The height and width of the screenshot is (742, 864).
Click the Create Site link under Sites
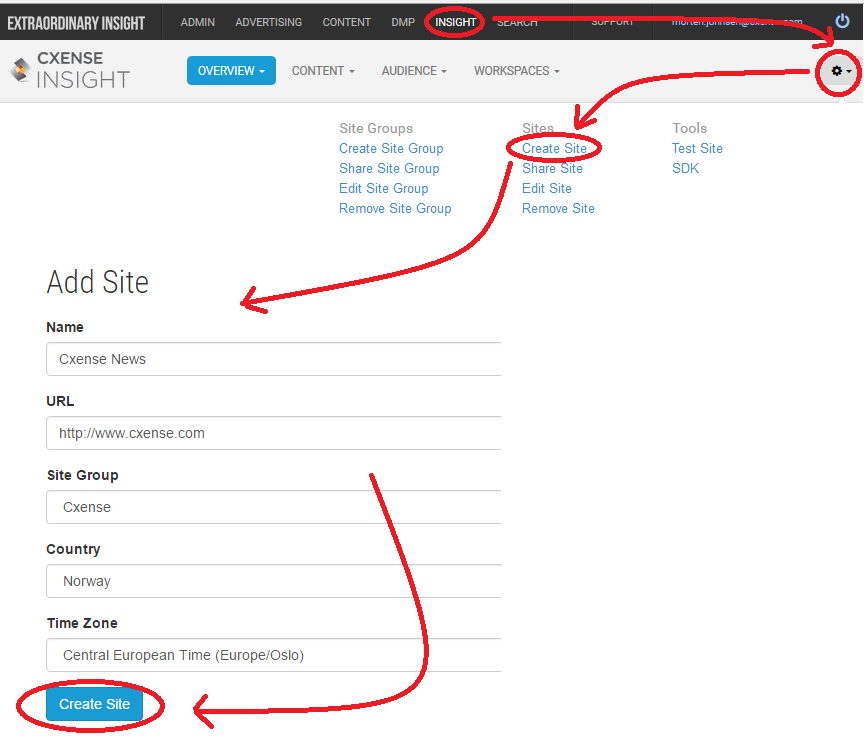[x=554, y=148]
